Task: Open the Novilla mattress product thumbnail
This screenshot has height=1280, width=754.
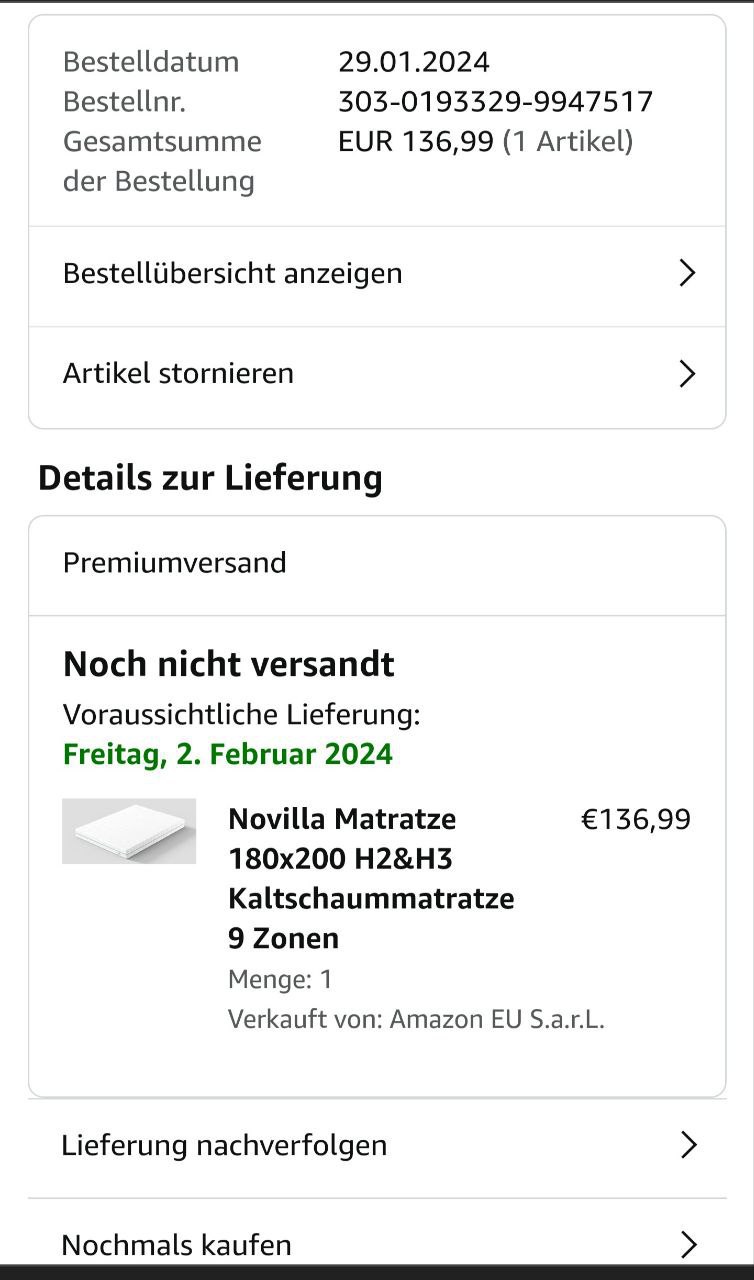Action: click(x=129, y=831)
